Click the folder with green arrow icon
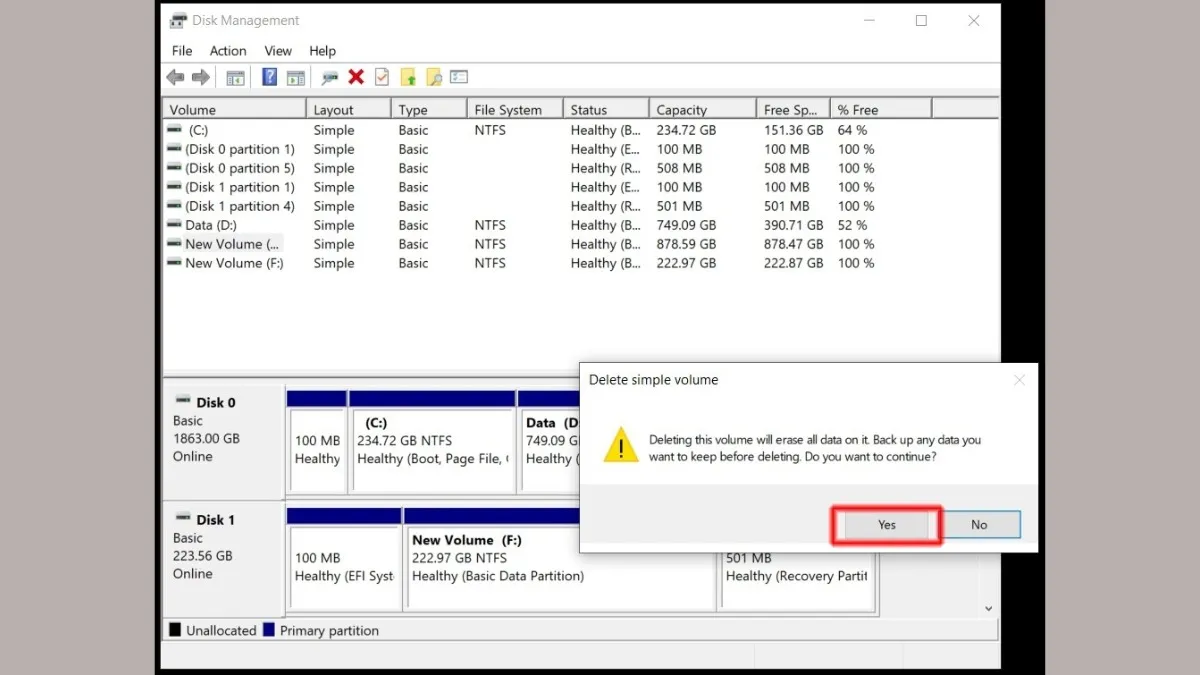 click(408, 78)
